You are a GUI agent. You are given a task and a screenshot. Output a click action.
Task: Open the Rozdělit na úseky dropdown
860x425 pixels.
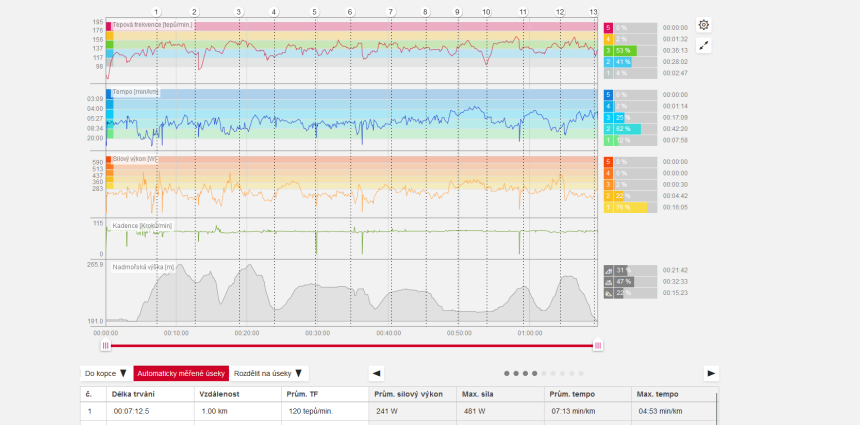[269, 373]
